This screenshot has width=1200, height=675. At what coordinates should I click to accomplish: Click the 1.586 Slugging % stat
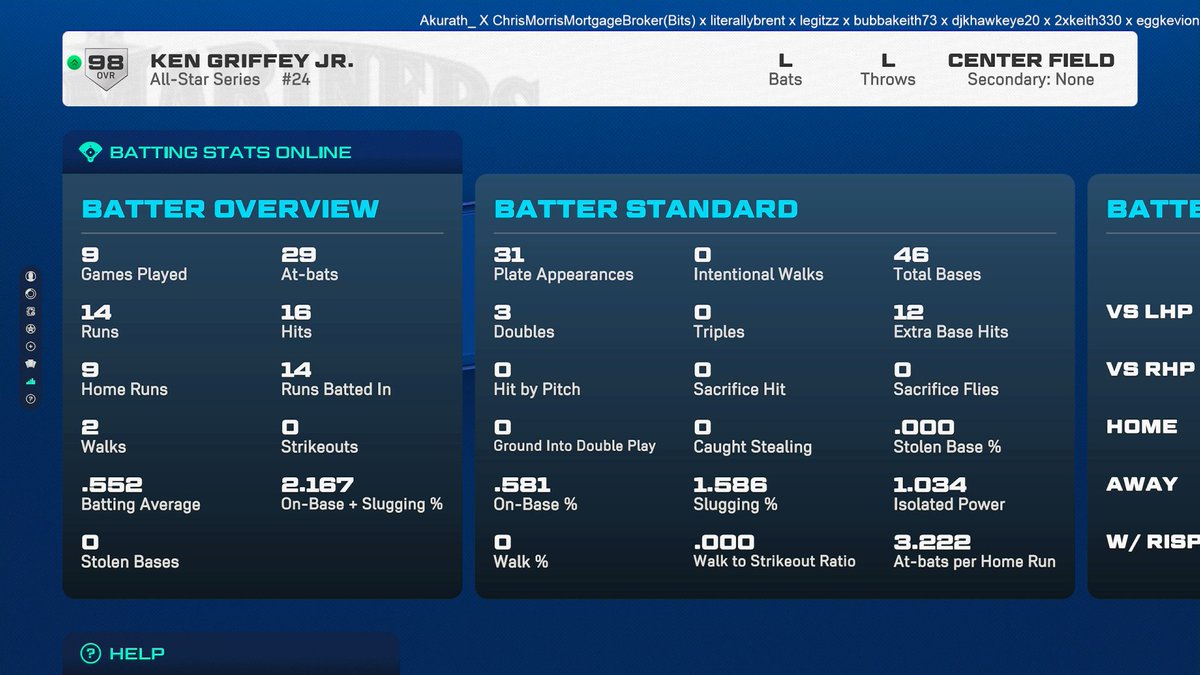(736, 494)
